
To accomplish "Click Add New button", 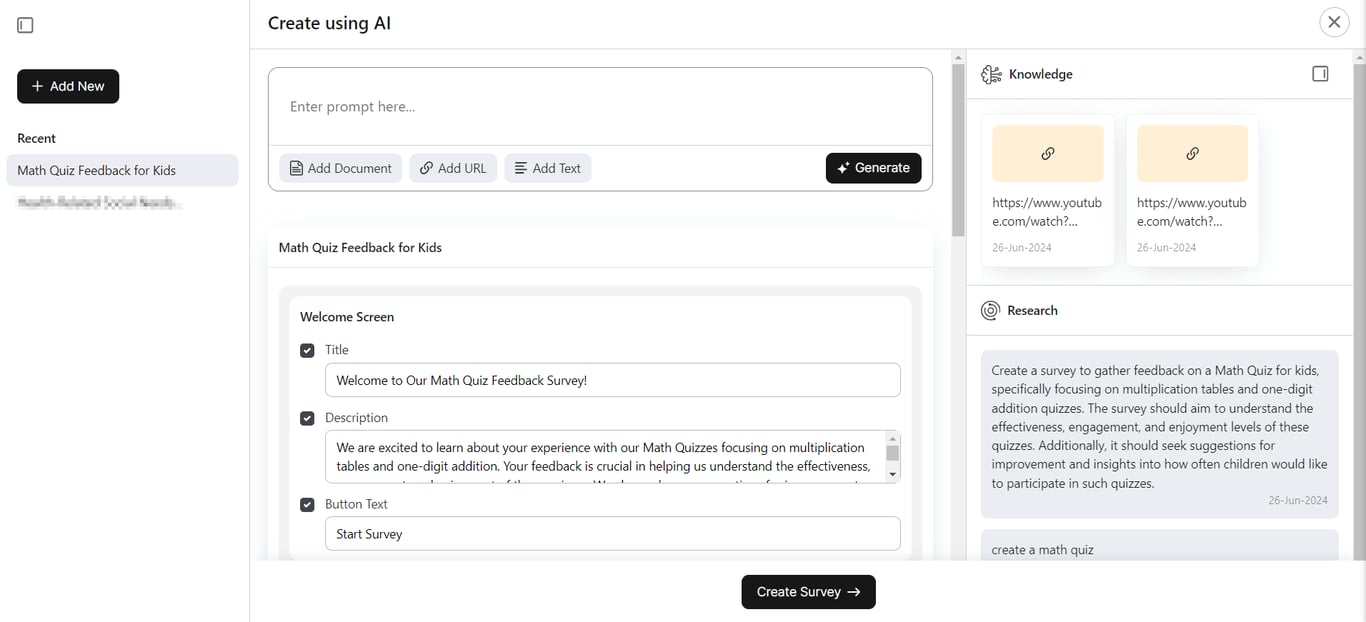I will point(68,86).
